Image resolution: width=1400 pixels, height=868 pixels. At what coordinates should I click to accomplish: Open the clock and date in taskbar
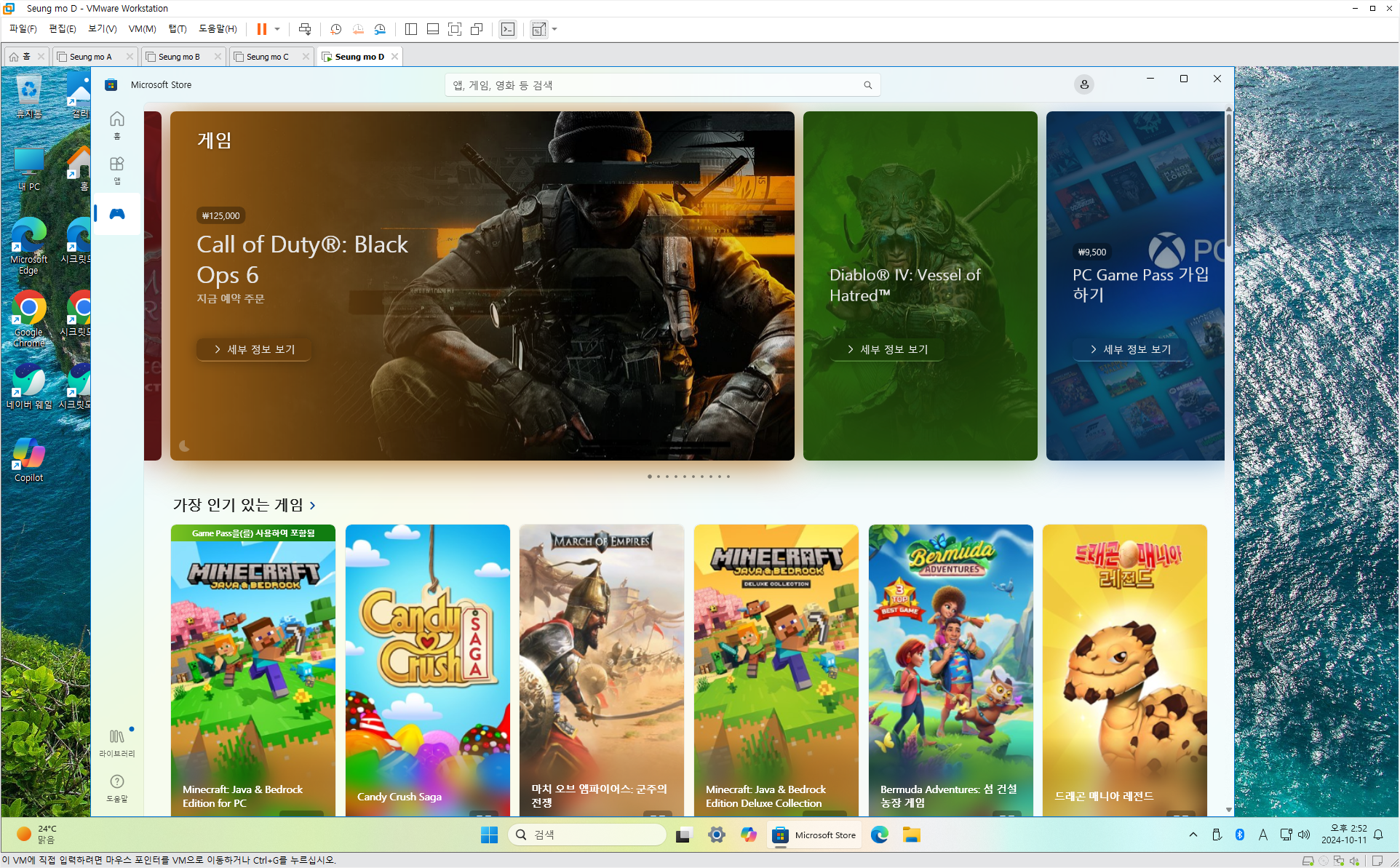click(x=1344, y=835)
